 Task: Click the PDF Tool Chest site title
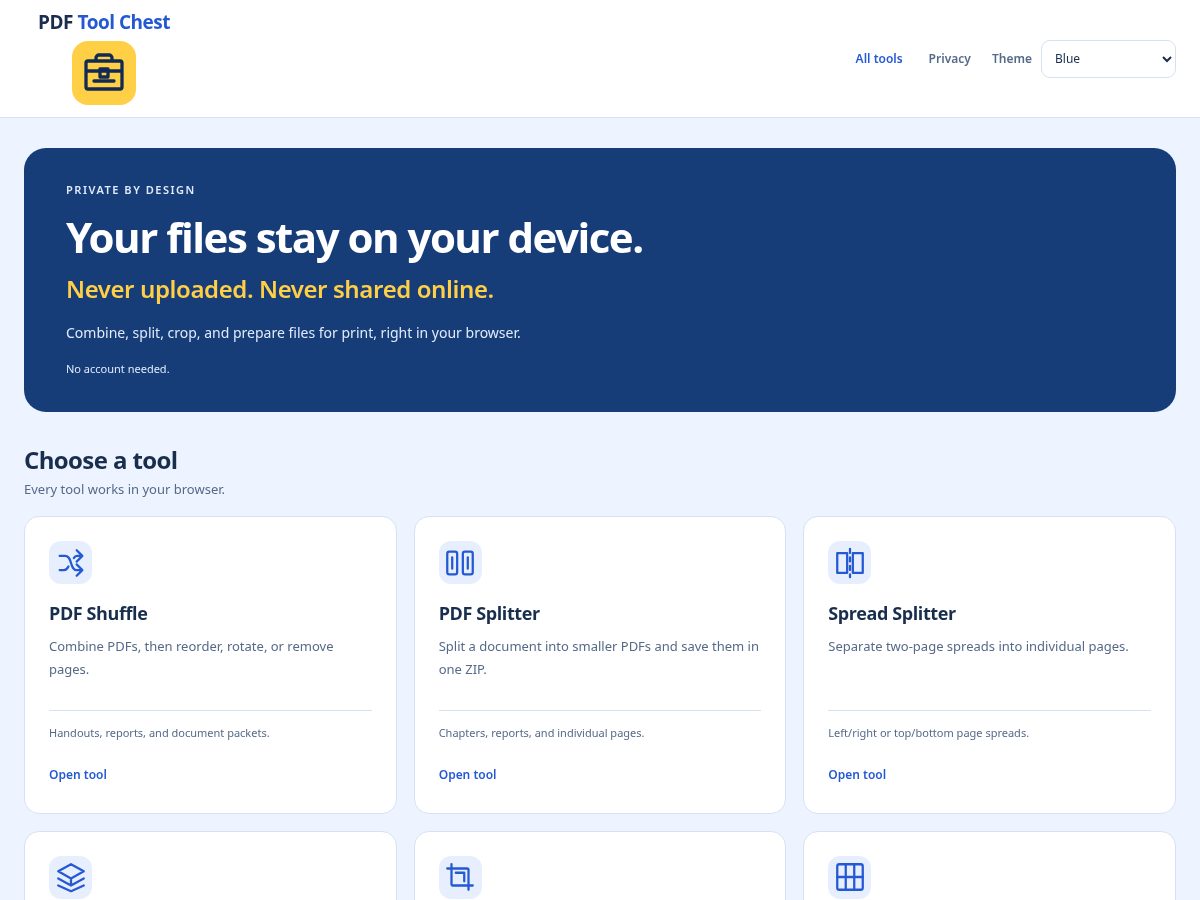click(x=104, y=22)
